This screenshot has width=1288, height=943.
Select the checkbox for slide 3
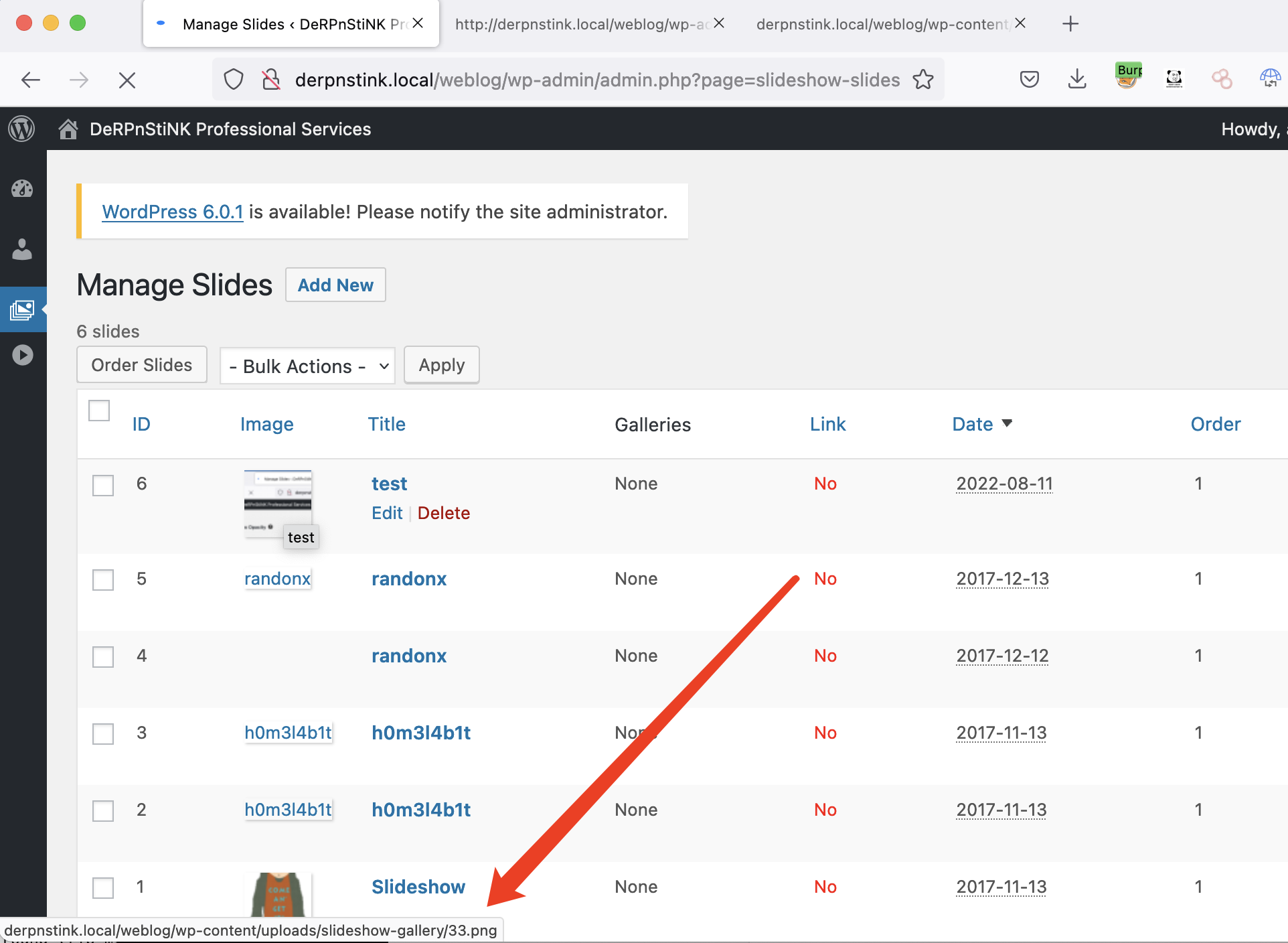[x=103, y=734]
